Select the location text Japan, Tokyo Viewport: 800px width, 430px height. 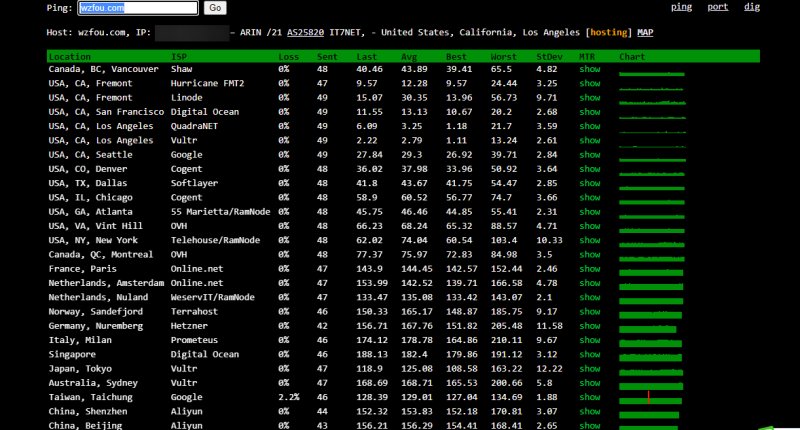click(80, 369)
